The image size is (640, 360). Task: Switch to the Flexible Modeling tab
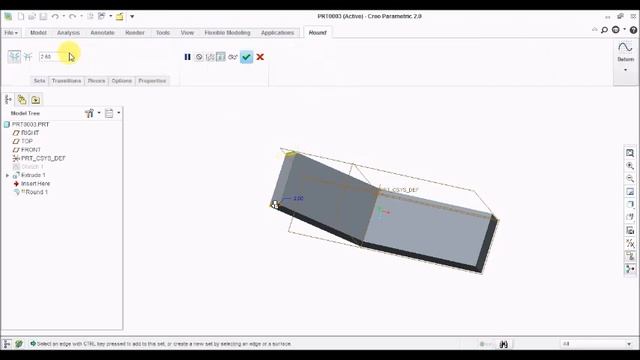[227, 33]
